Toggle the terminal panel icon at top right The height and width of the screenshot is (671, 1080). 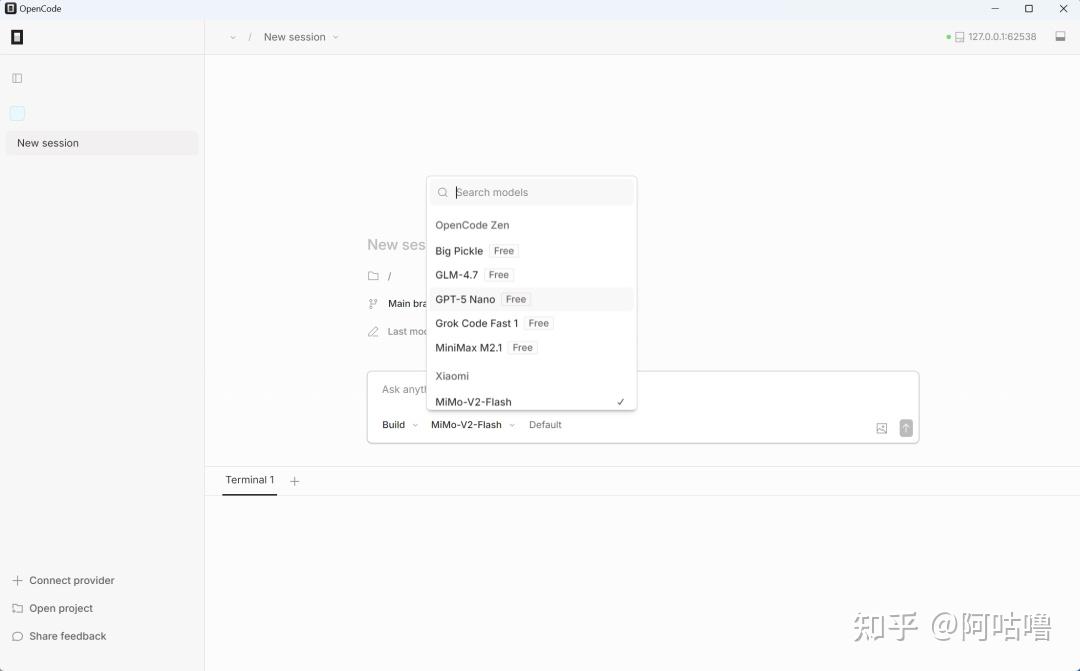(1061, 37)
